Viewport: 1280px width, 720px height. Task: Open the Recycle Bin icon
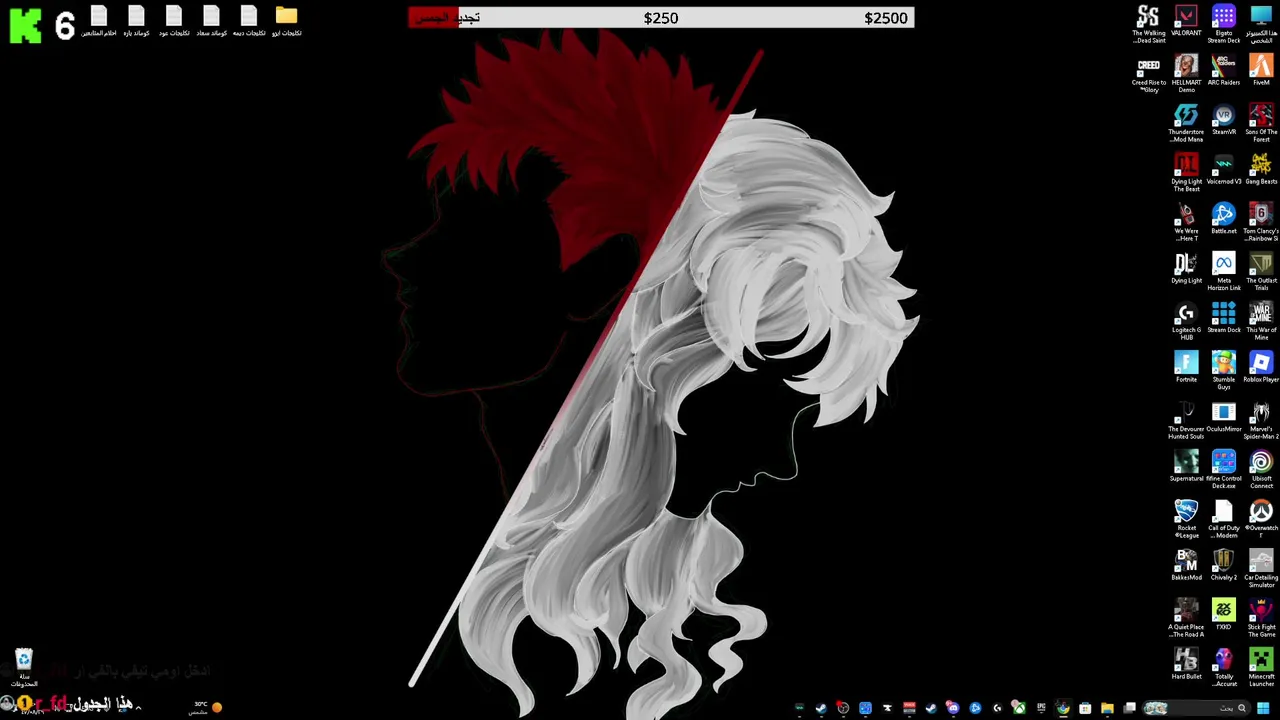[x=24, y=667]
